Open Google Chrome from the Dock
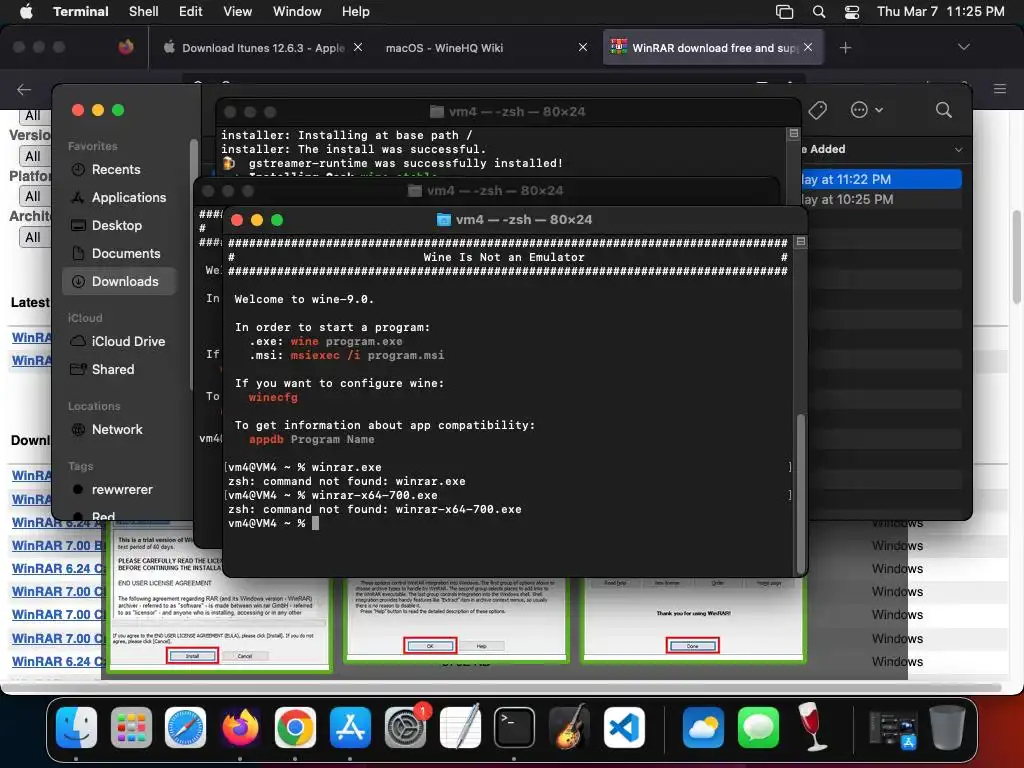1024x768 pixels. [x=295, y=727]
